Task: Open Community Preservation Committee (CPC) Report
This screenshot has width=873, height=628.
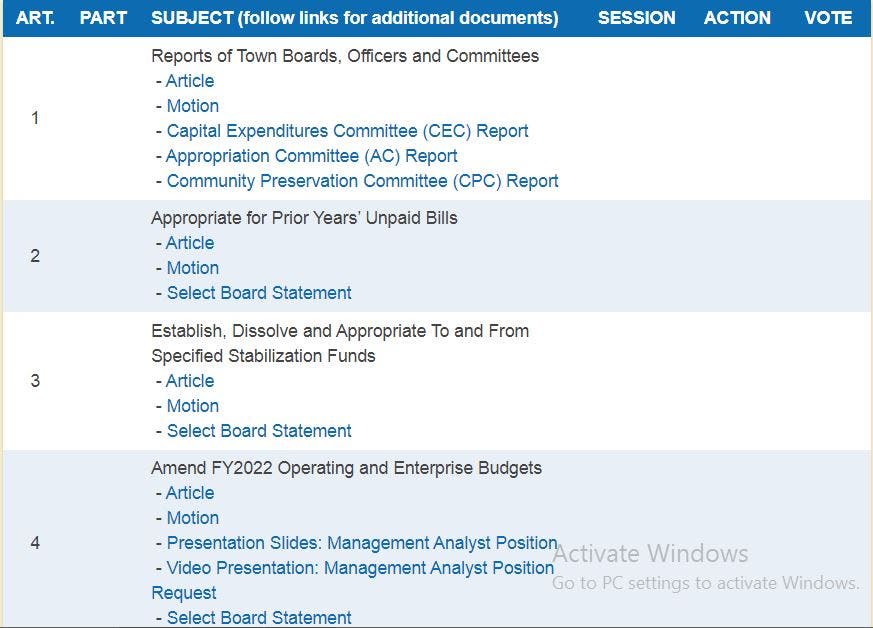Action: 362,181
